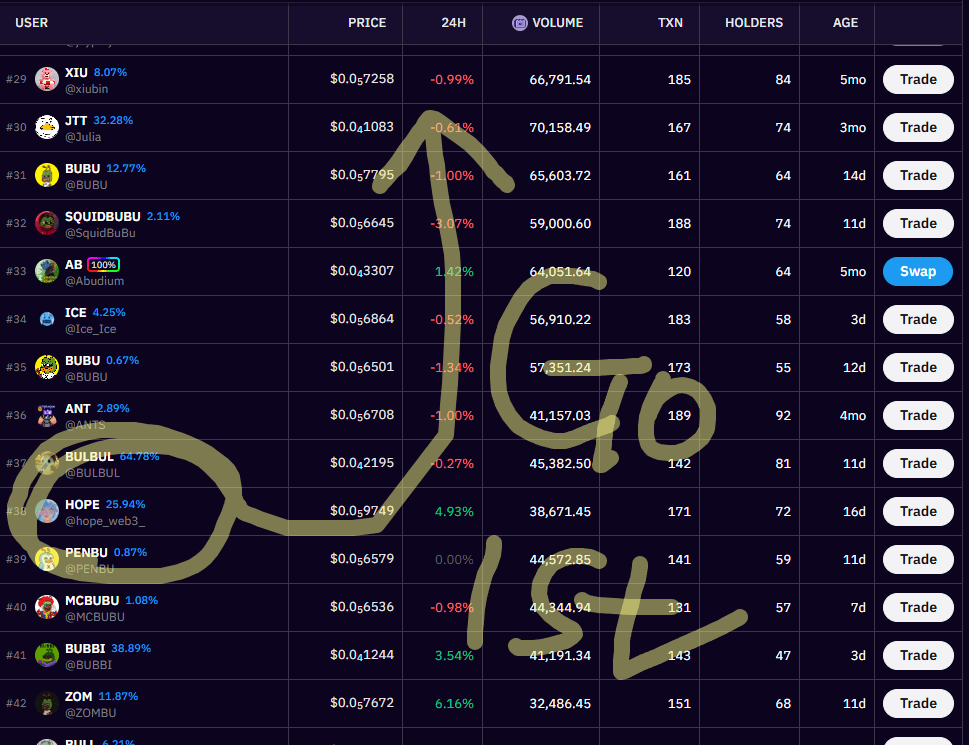Image resolution: width=969 pixels, height=745 pixels.
Task: Click the ICE token avatar icon
Action: click(x=47, y=319)
